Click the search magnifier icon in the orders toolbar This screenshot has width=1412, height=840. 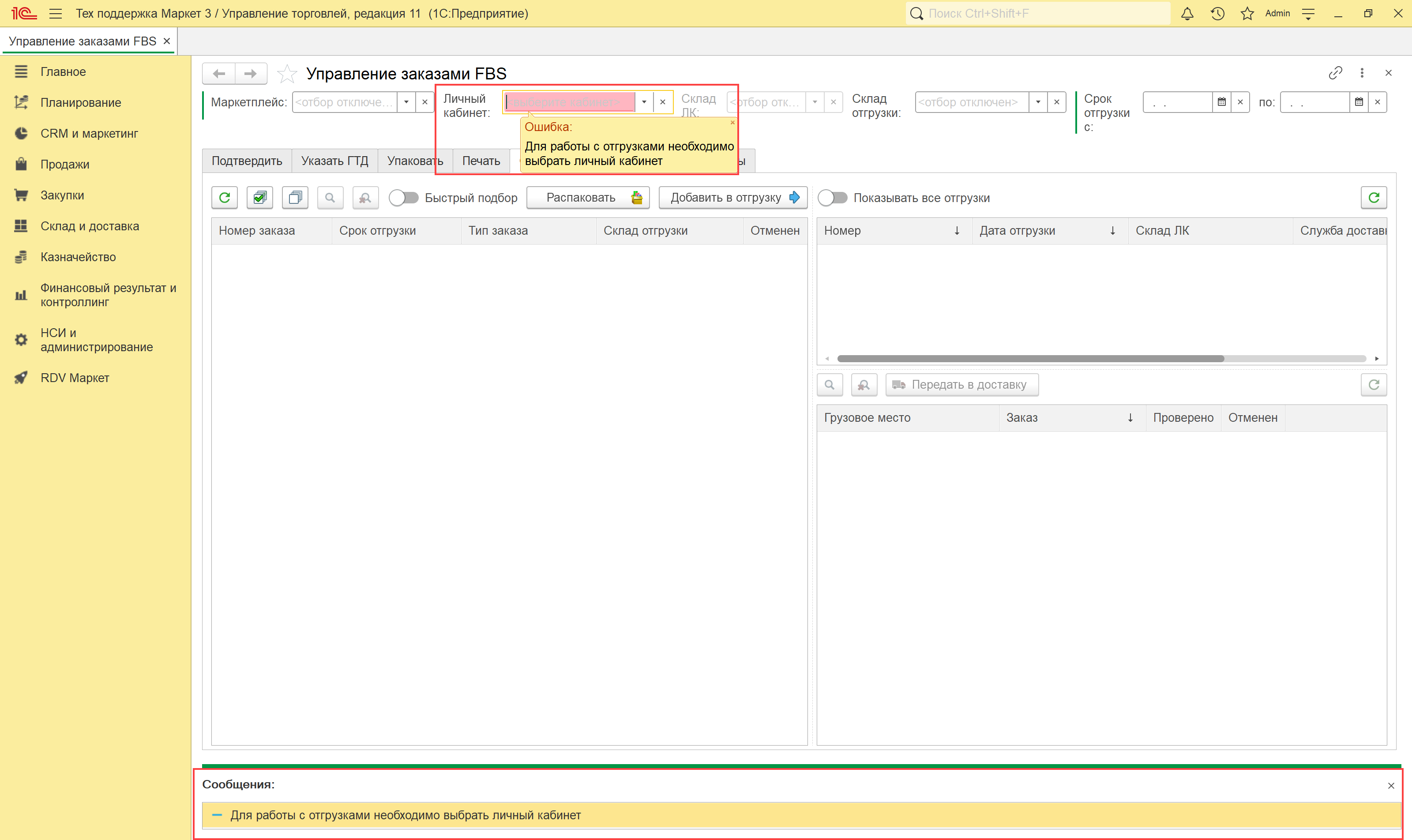coord(330,198)
